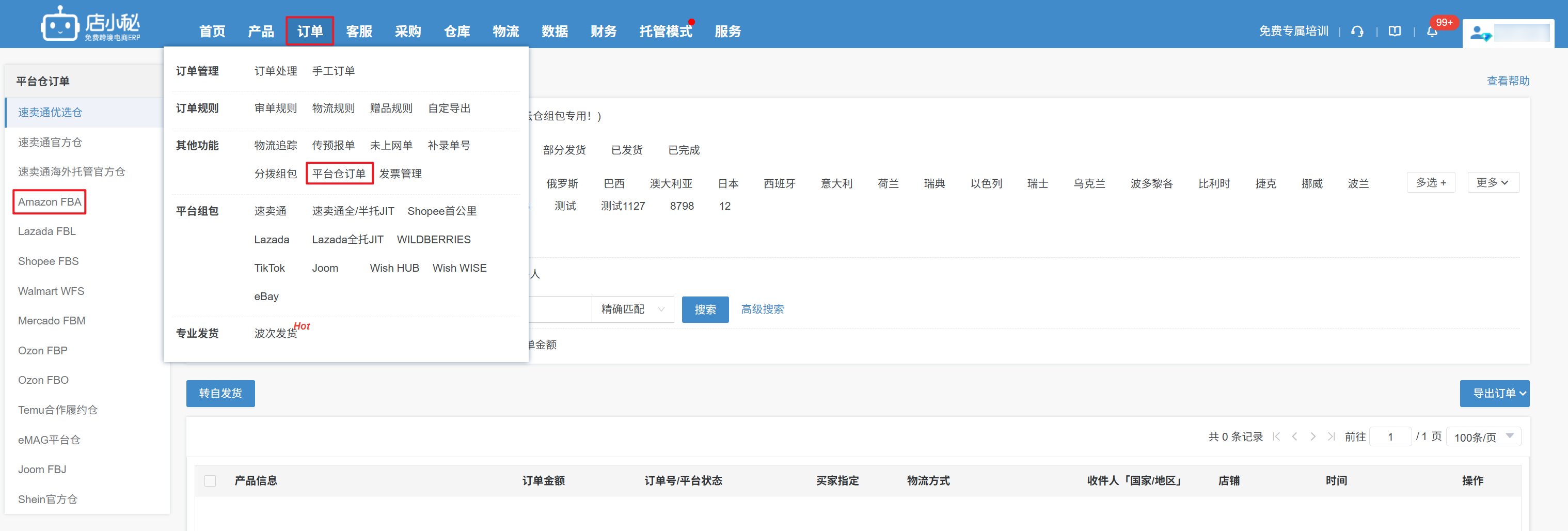The width and height of the screenshot is (1568, 531).
Task: Click the 高级搜索 advanced search link
Action: pos(762,309)
